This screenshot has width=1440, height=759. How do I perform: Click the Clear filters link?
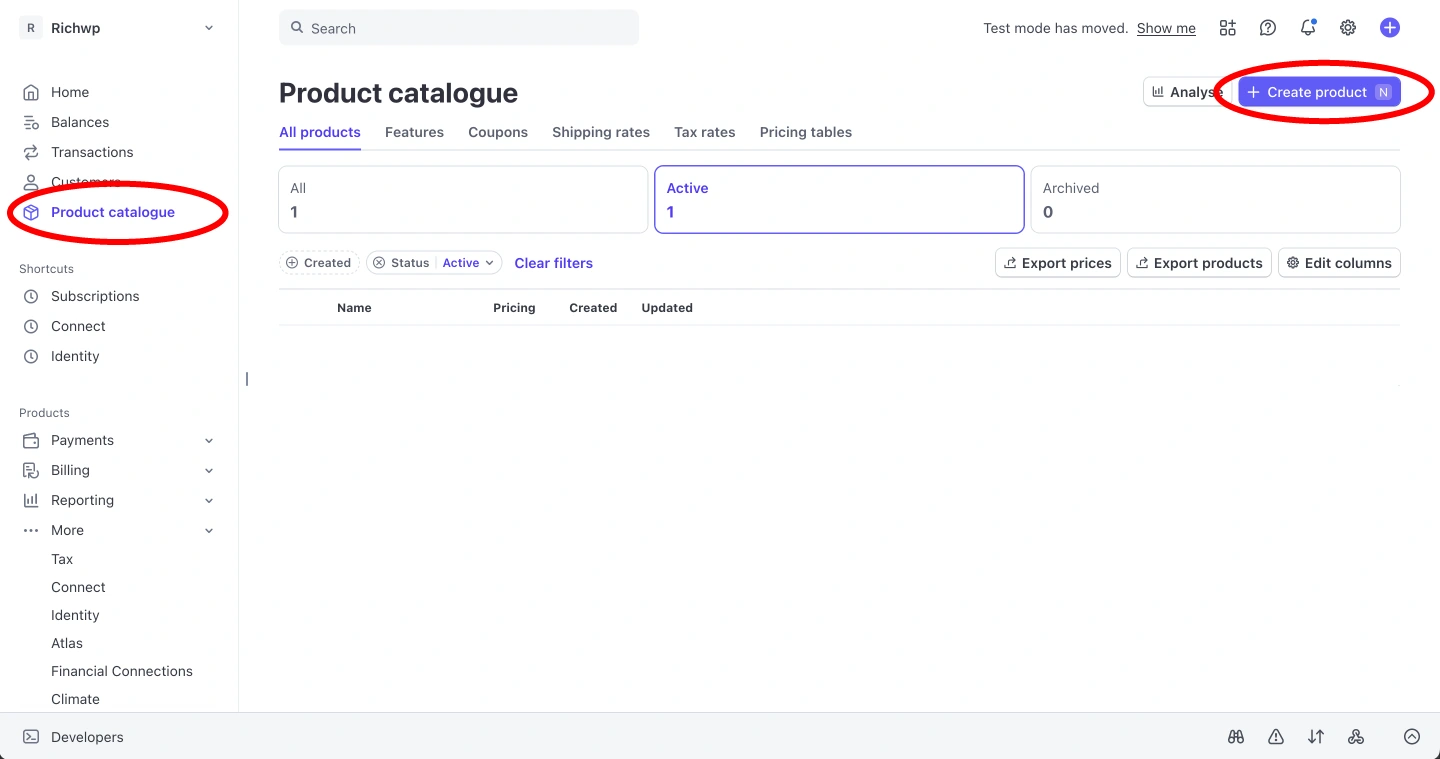[553, 263]
